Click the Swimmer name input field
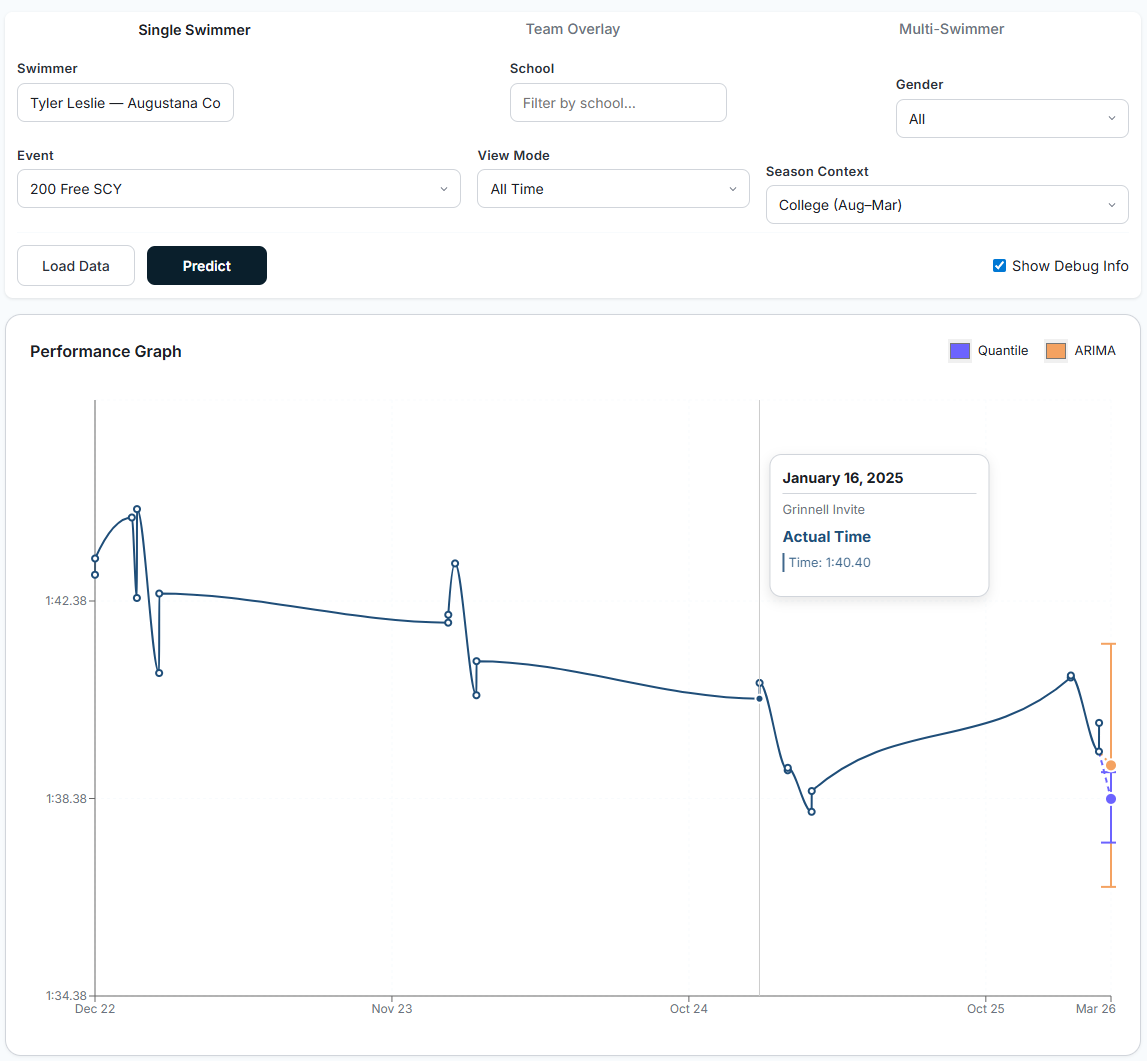 (x=125, y=103)
